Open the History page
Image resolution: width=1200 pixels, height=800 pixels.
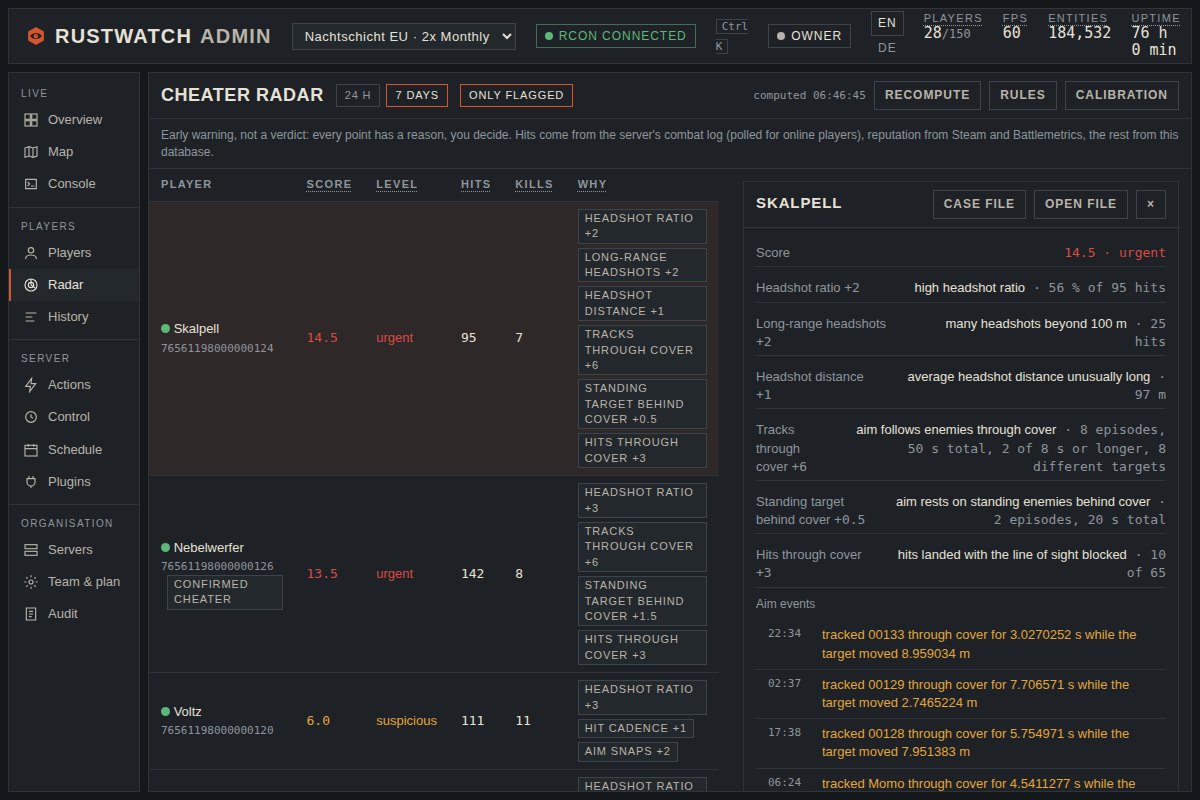(x=74, y=317)
